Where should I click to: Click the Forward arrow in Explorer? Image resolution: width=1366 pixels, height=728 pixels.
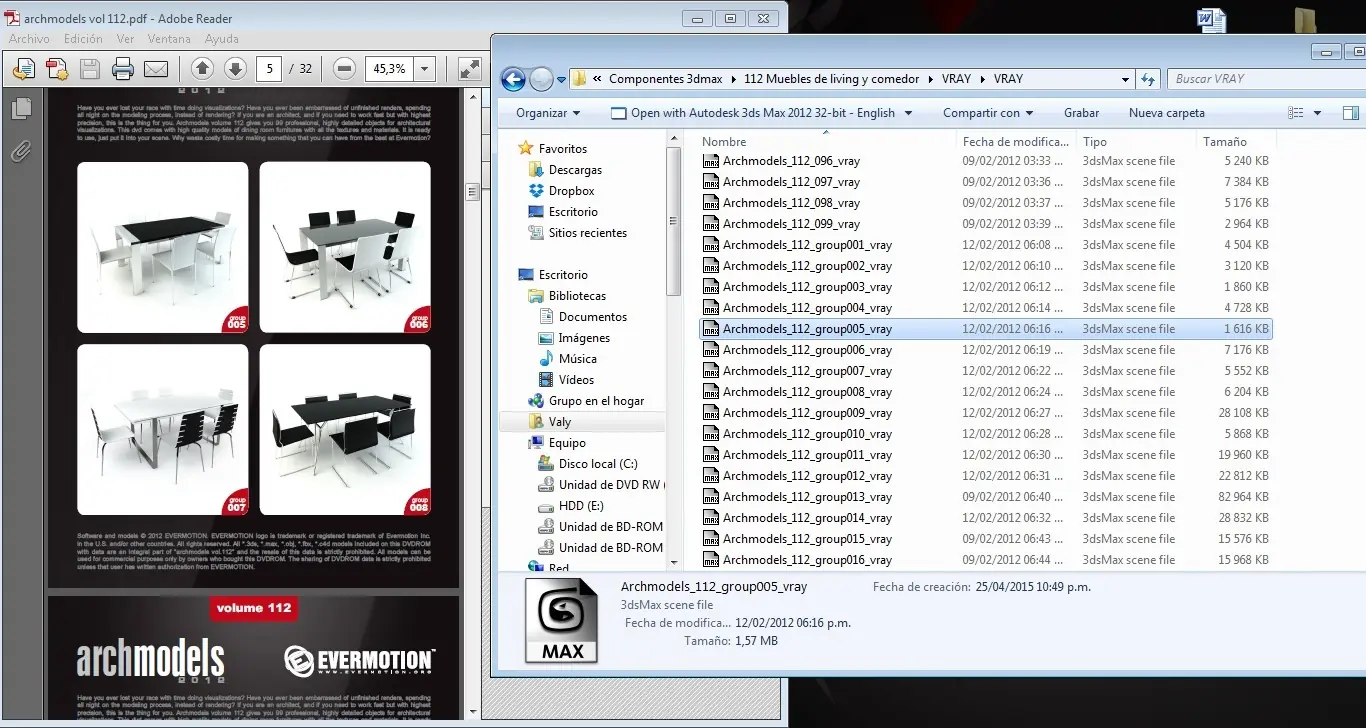[541, 79]
